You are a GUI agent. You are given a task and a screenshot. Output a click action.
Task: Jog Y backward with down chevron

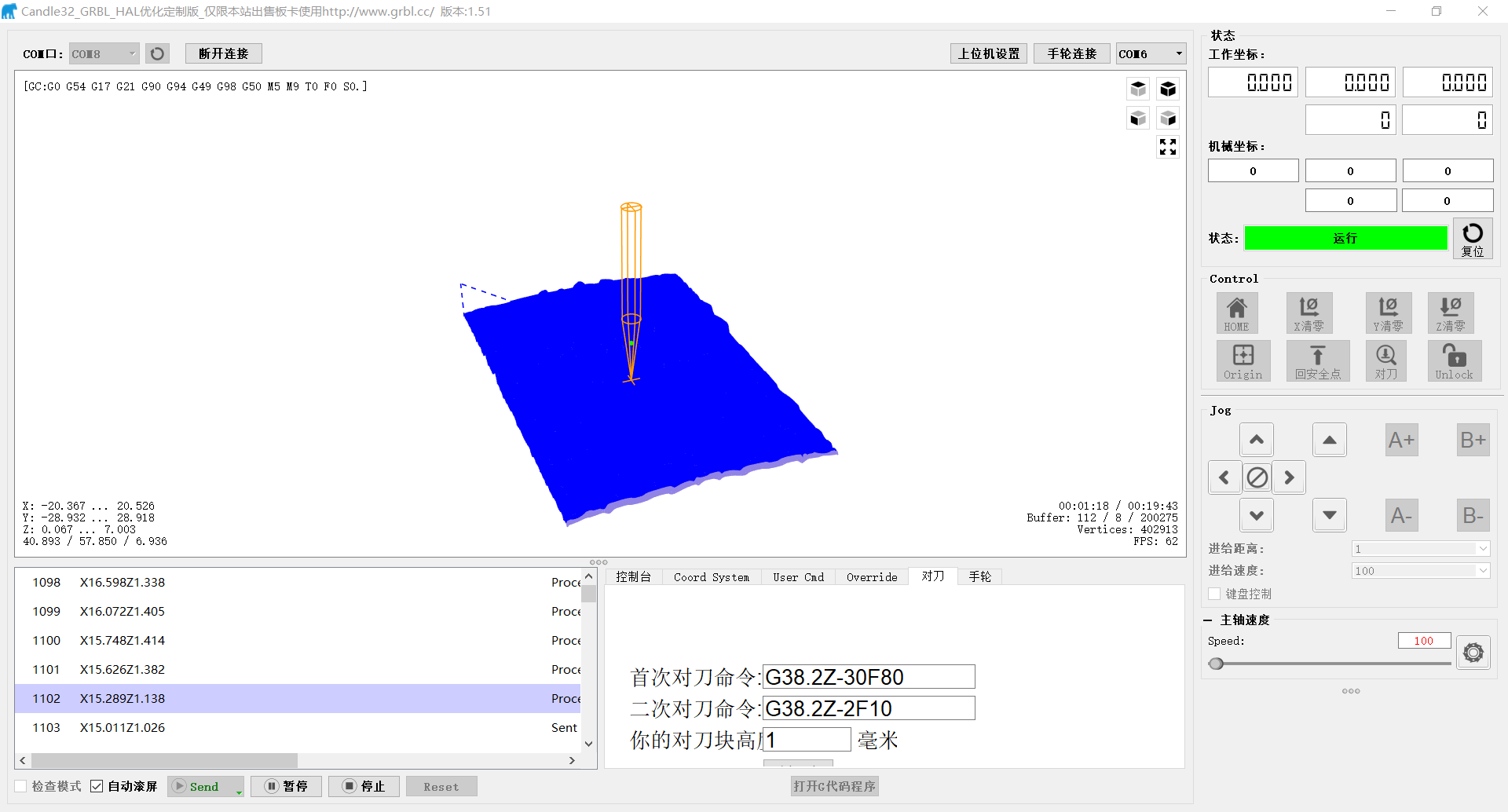(x=1257, y=515)
